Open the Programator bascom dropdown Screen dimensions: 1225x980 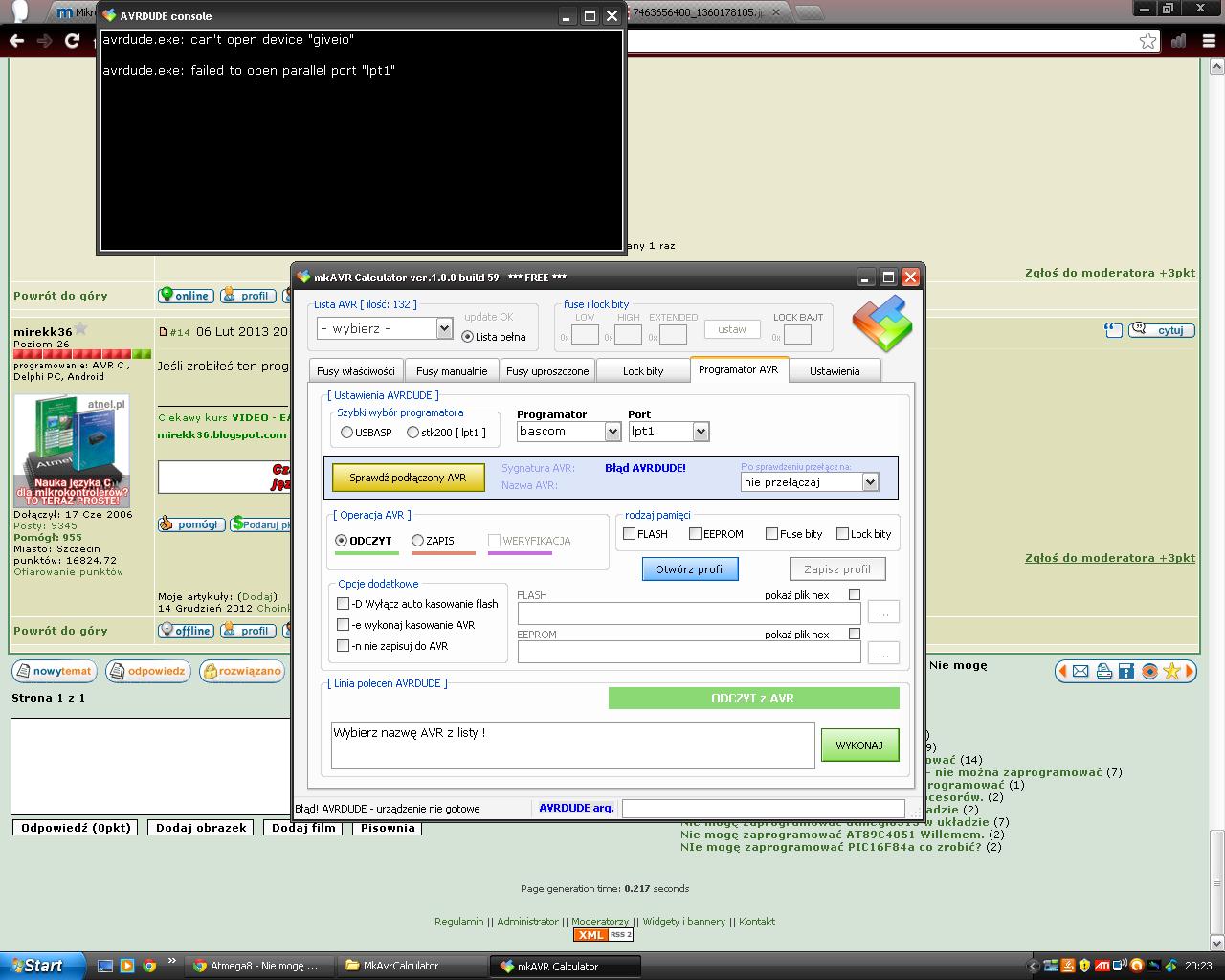568,432
